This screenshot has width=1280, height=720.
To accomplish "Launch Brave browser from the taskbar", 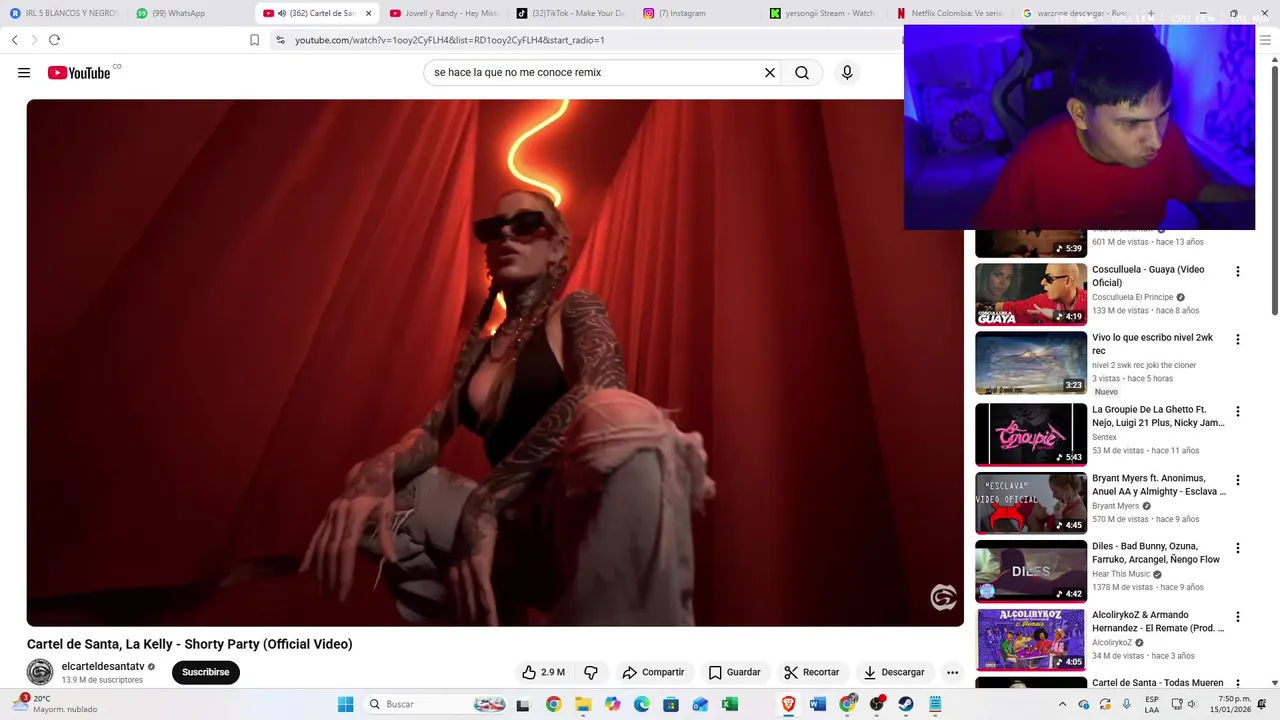I will pos(789,704).
